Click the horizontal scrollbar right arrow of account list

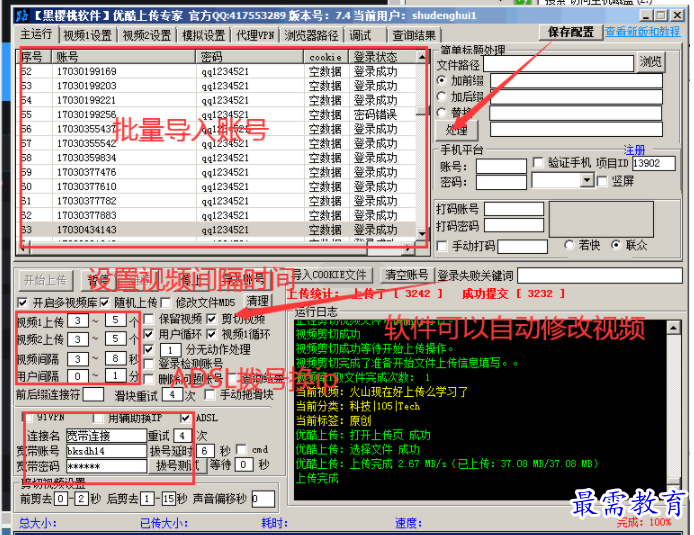point(408,249)
